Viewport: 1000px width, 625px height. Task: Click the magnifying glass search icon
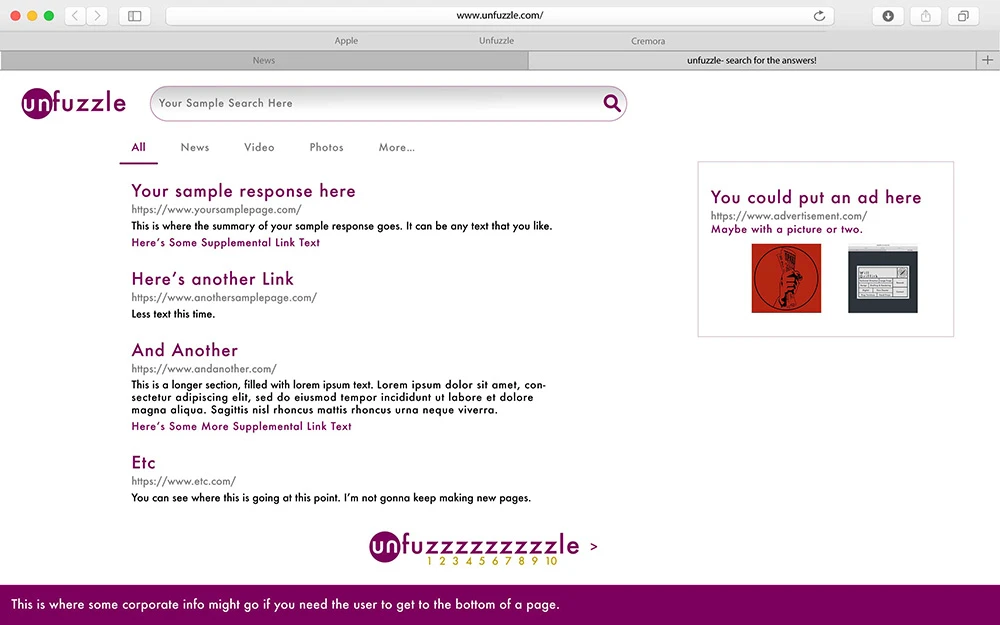611,103
